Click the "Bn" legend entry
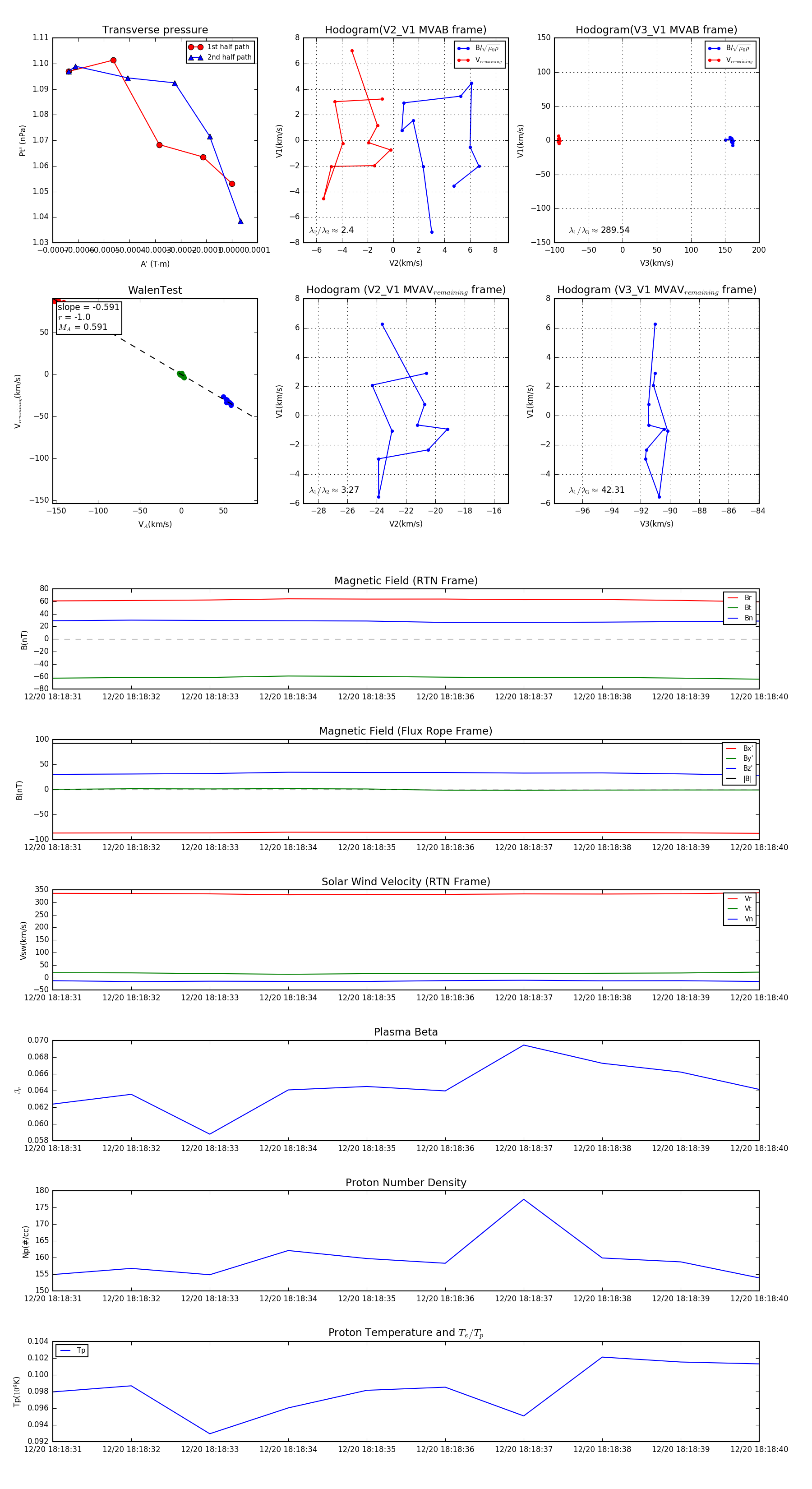The height and width of the screenshot is (1489, 812). coord(740,618)
